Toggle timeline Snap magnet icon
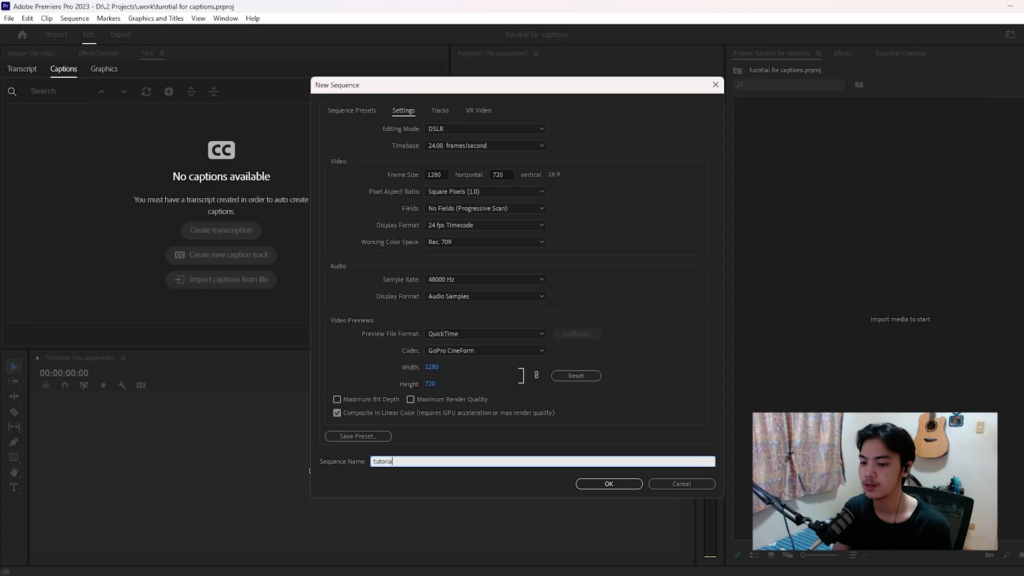The image size is (1024, 576). pyautogui.click(x=65, y=385)
